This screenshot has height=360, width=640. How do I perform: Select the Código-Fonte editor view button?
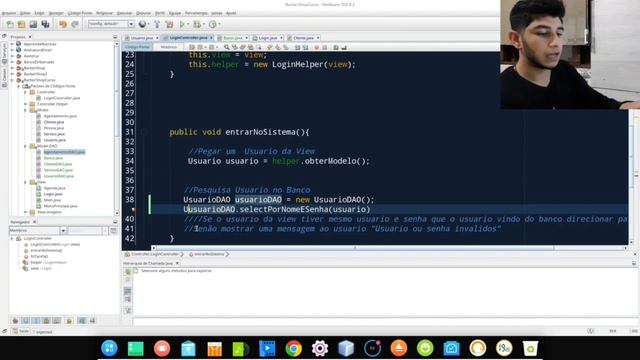[x=137, y=47]
